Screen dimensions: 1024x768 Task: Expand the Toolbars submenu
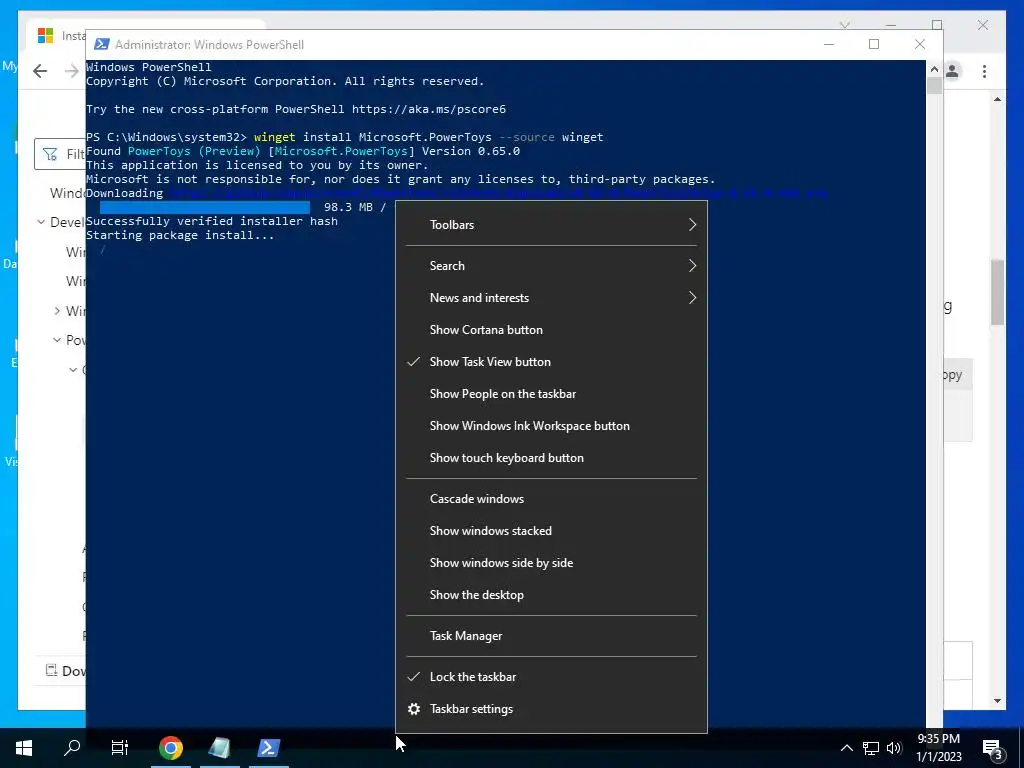(551, 225)
